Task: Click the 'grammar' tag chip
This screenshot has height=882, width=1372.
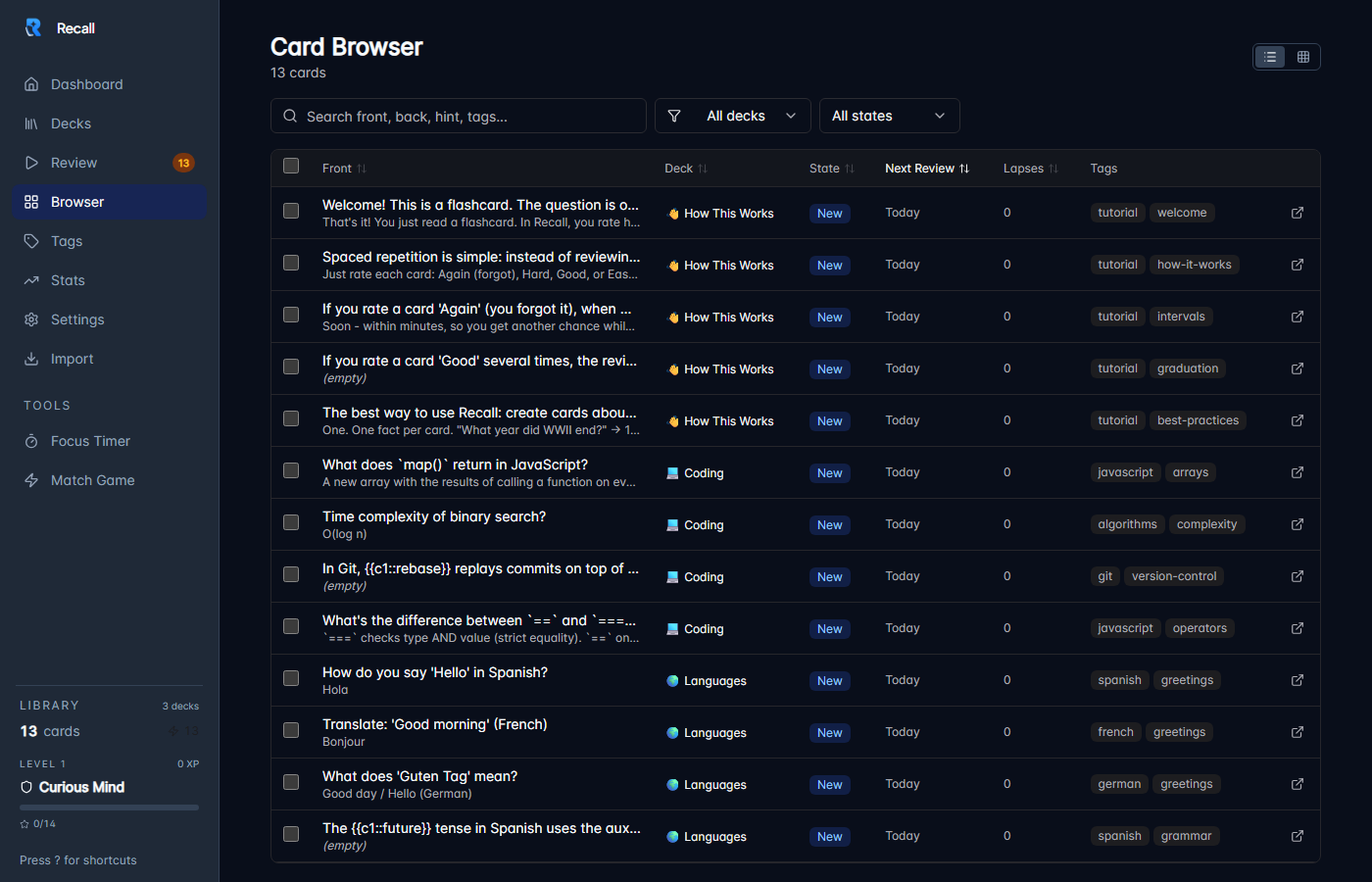Action: (x=1186, y=836)
